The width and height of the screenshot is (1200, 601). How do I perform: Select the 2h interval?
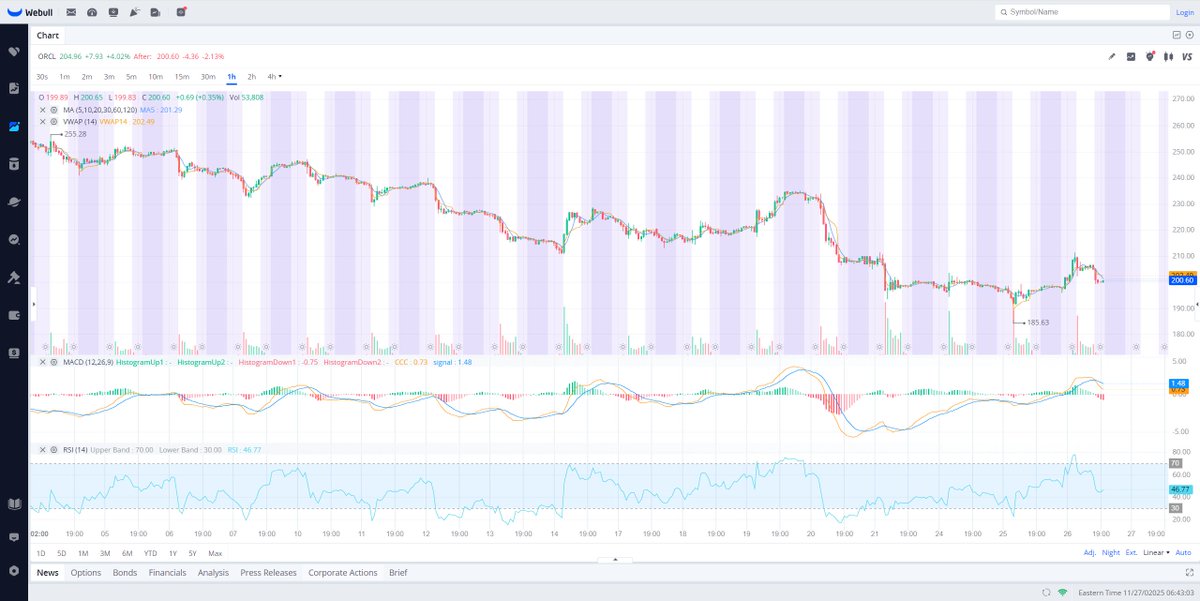pyautogui.click(x=252, y=76)
